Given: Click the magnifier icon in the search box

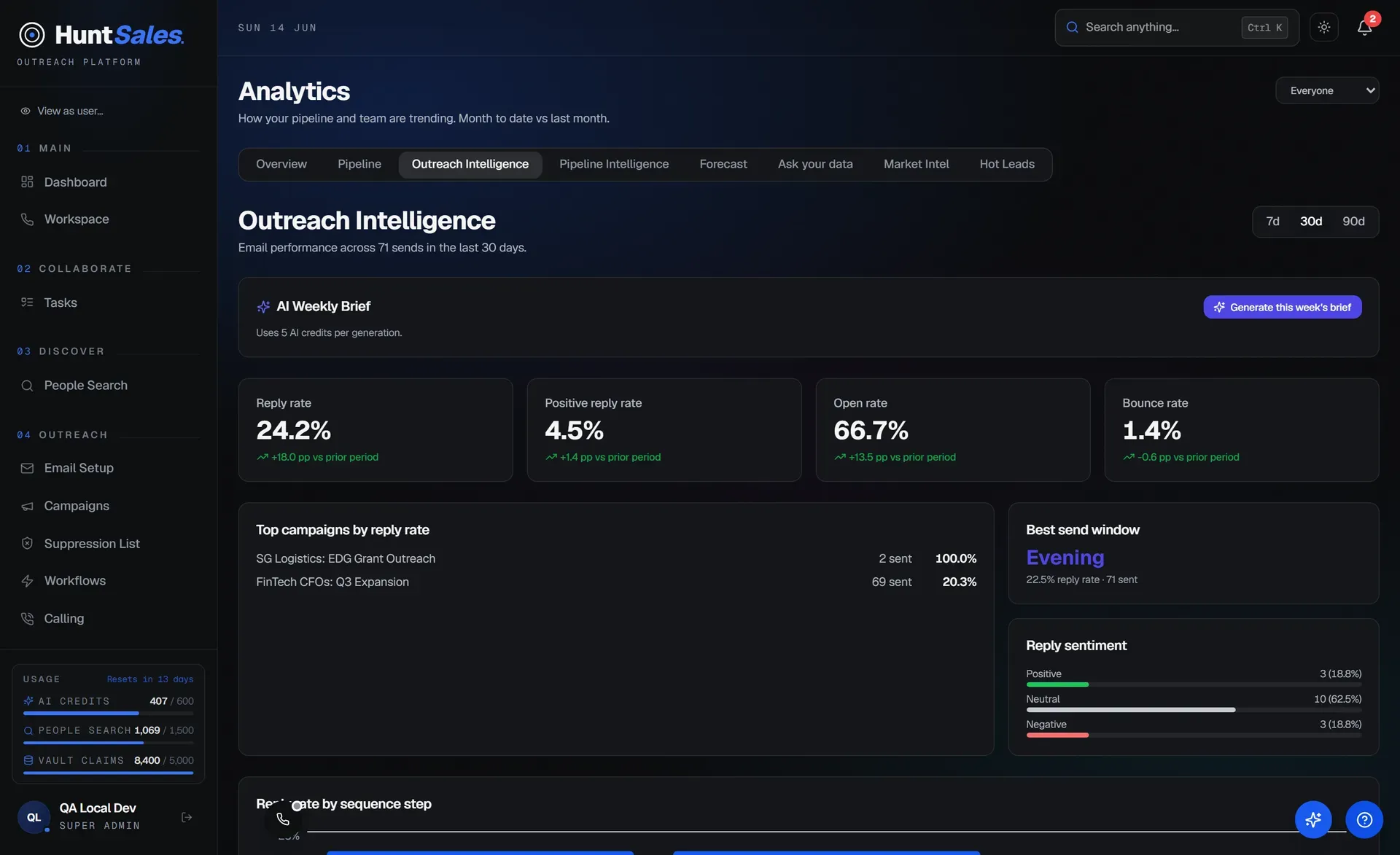Looking at the screenshot, I should coord(1072,28).
